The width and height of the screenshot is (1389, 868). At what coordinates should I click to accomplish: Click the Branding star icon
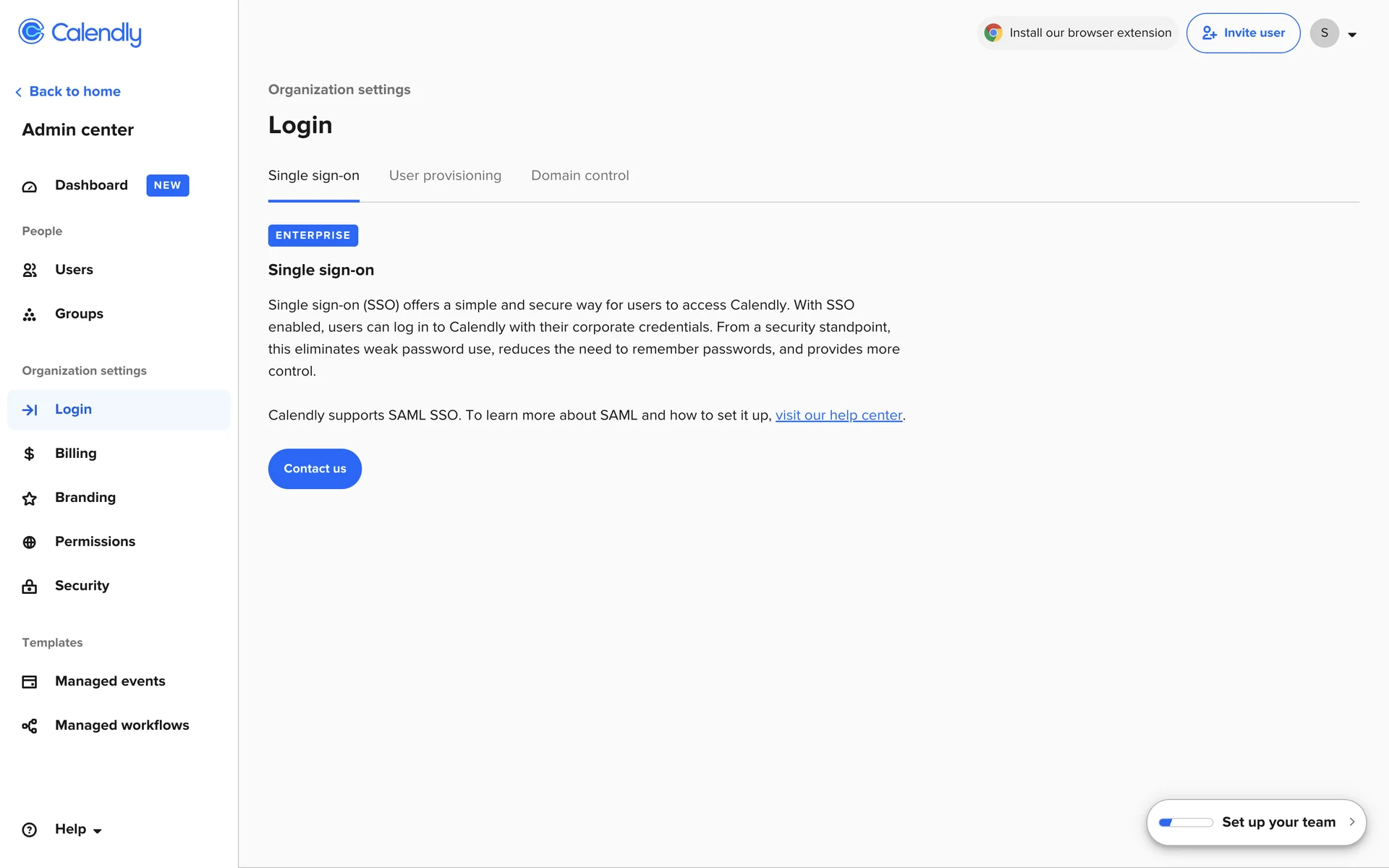pyautogui.click(x=30, y=498)
